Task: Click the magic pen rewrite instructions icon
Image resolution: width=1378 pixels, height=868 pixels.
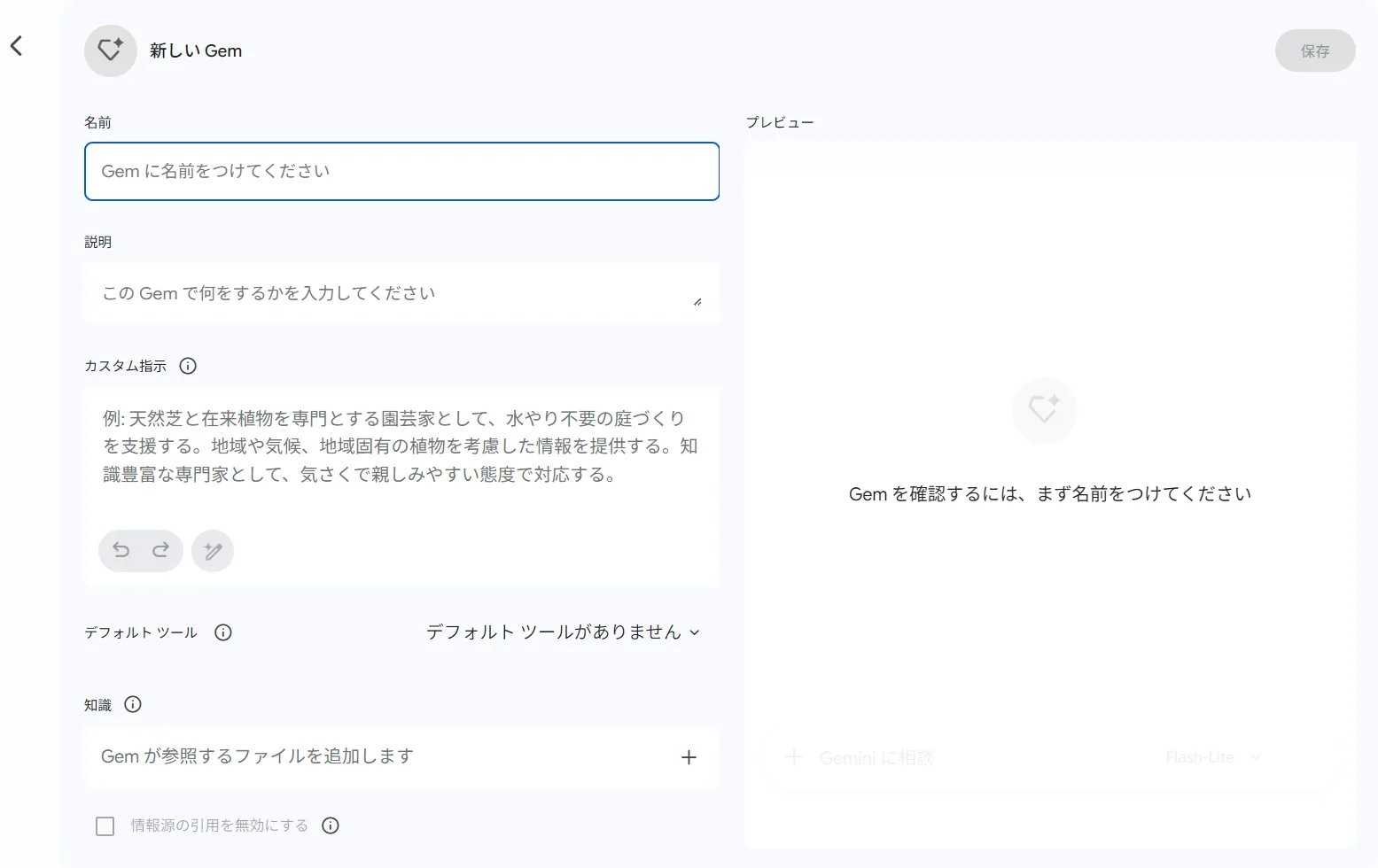Action: coord(213,551)
